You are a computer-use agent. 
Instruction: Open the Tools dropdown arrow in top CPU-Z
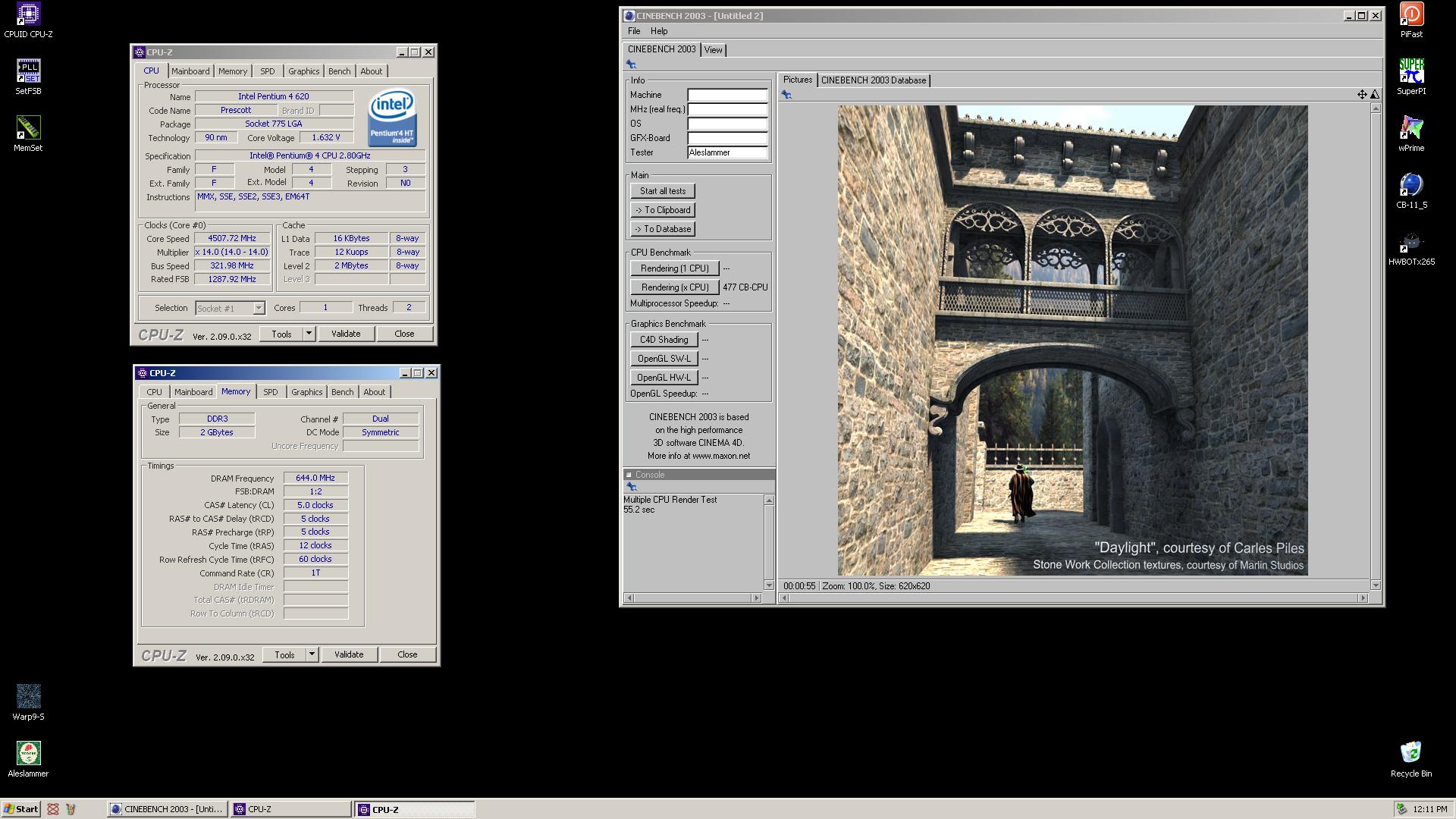[309, 334]
